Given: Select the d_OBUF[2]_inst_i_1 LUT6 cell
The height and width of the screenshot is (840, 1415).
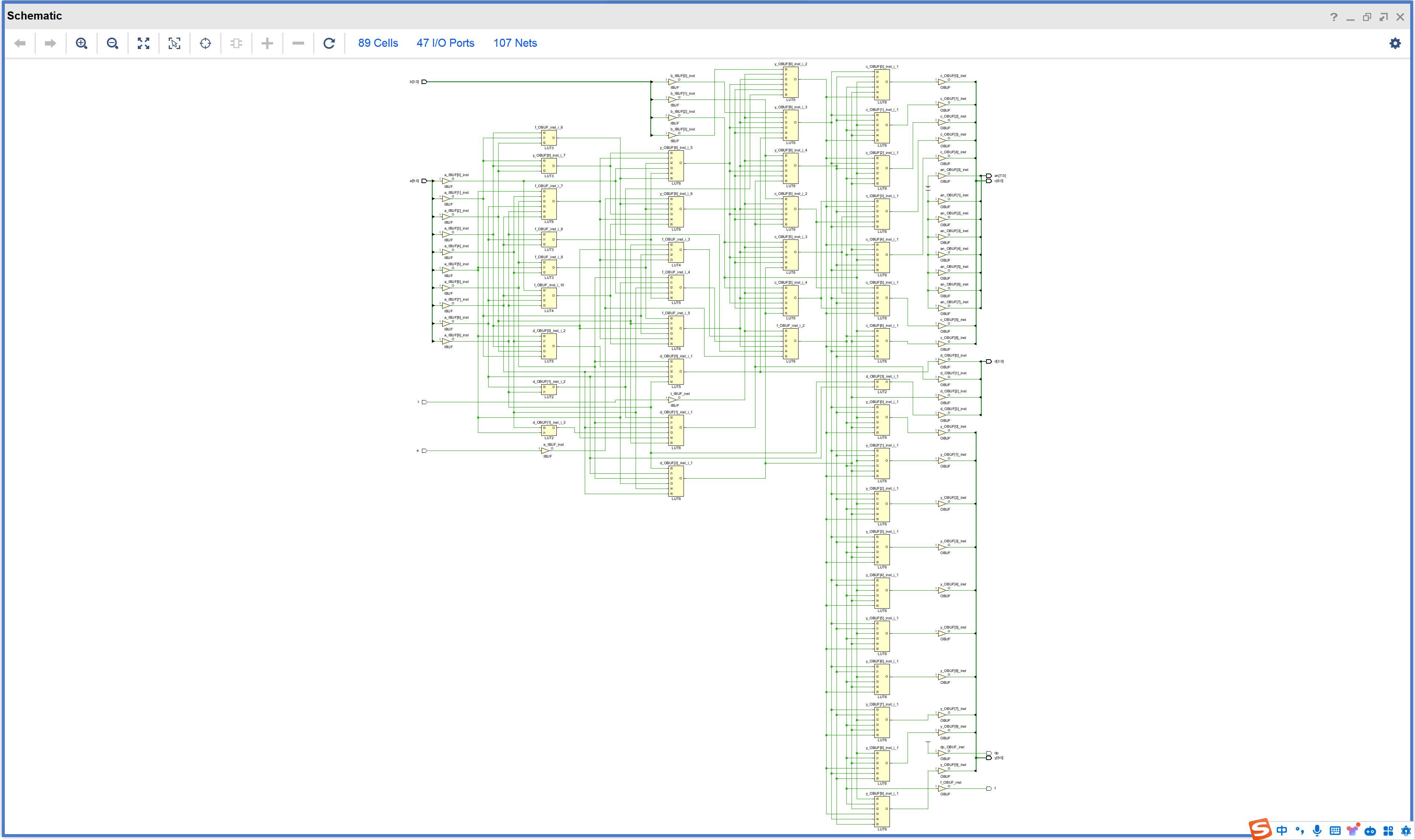Looking at the screenshot, I should pyautogui.click(x=676, y=481).
